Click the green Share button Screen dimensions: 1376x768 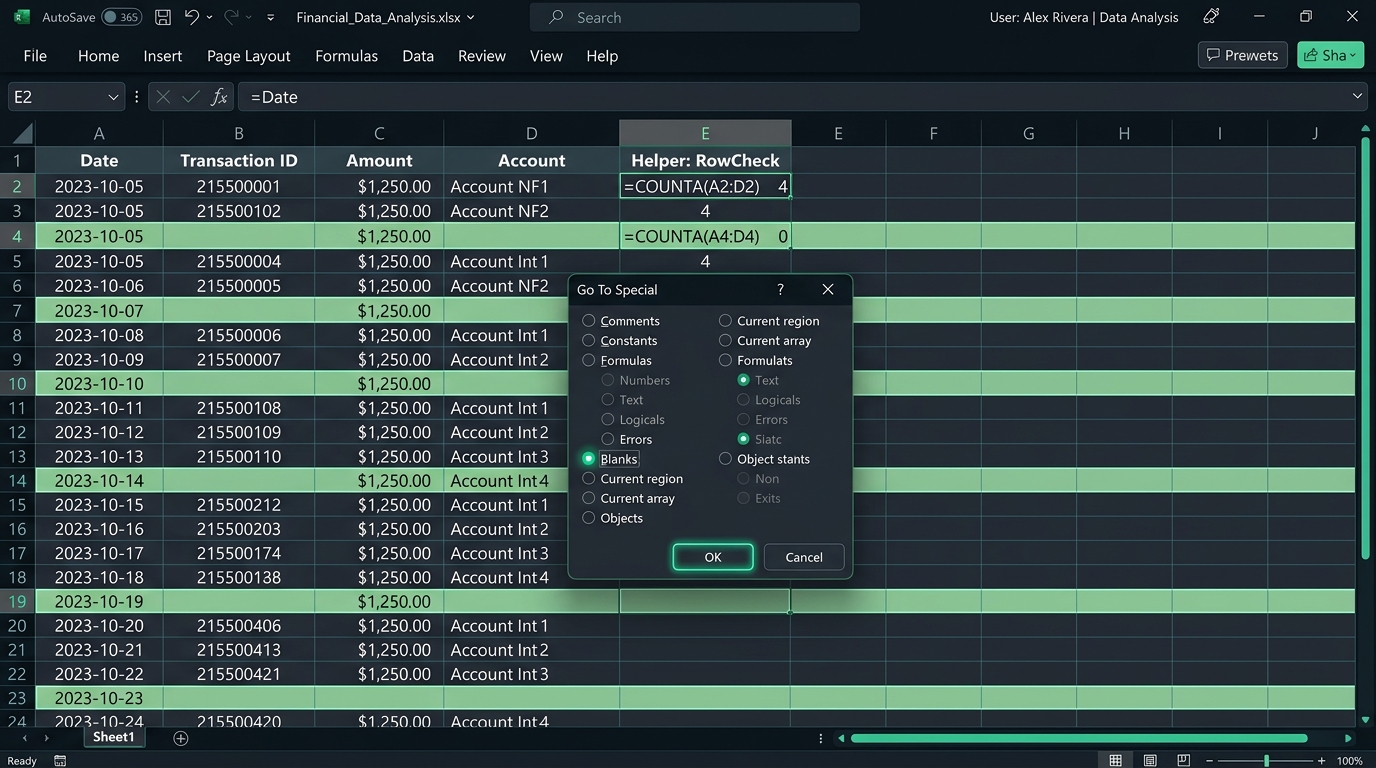(1331, 55)
